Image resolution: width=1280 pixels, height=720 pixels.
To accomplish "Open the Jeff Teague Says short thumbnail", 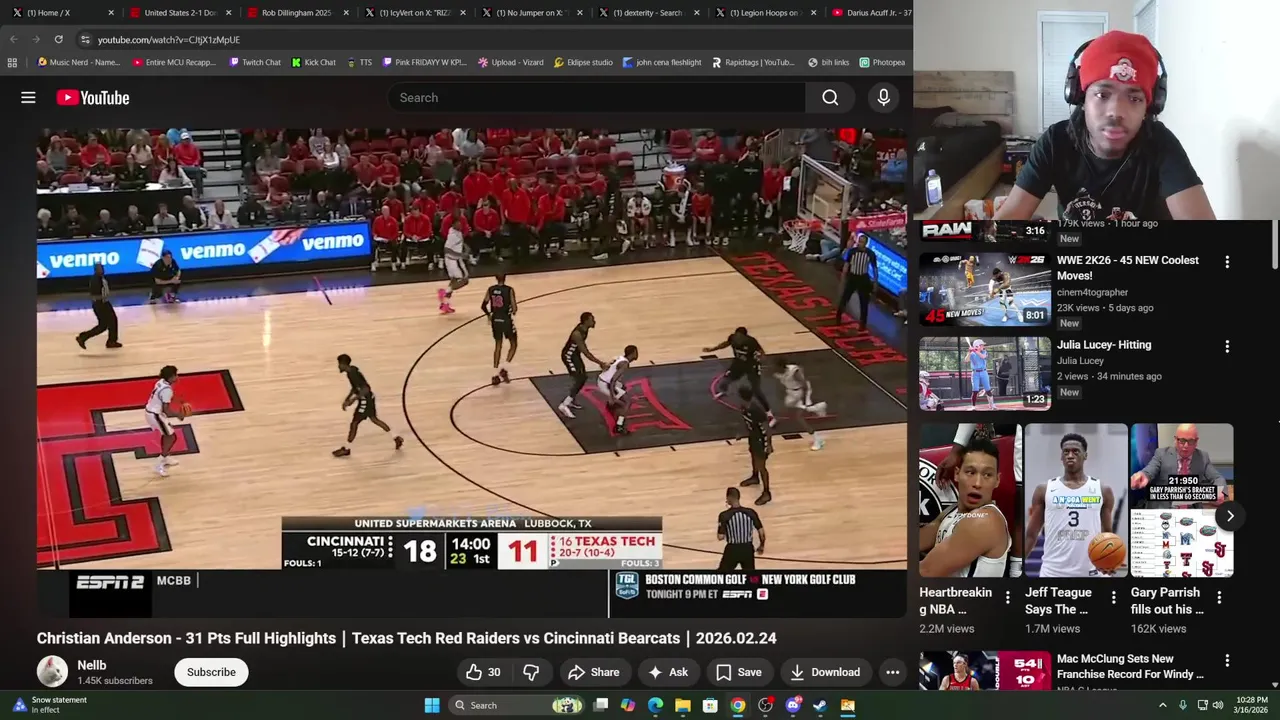I will tap(1076, 500).
